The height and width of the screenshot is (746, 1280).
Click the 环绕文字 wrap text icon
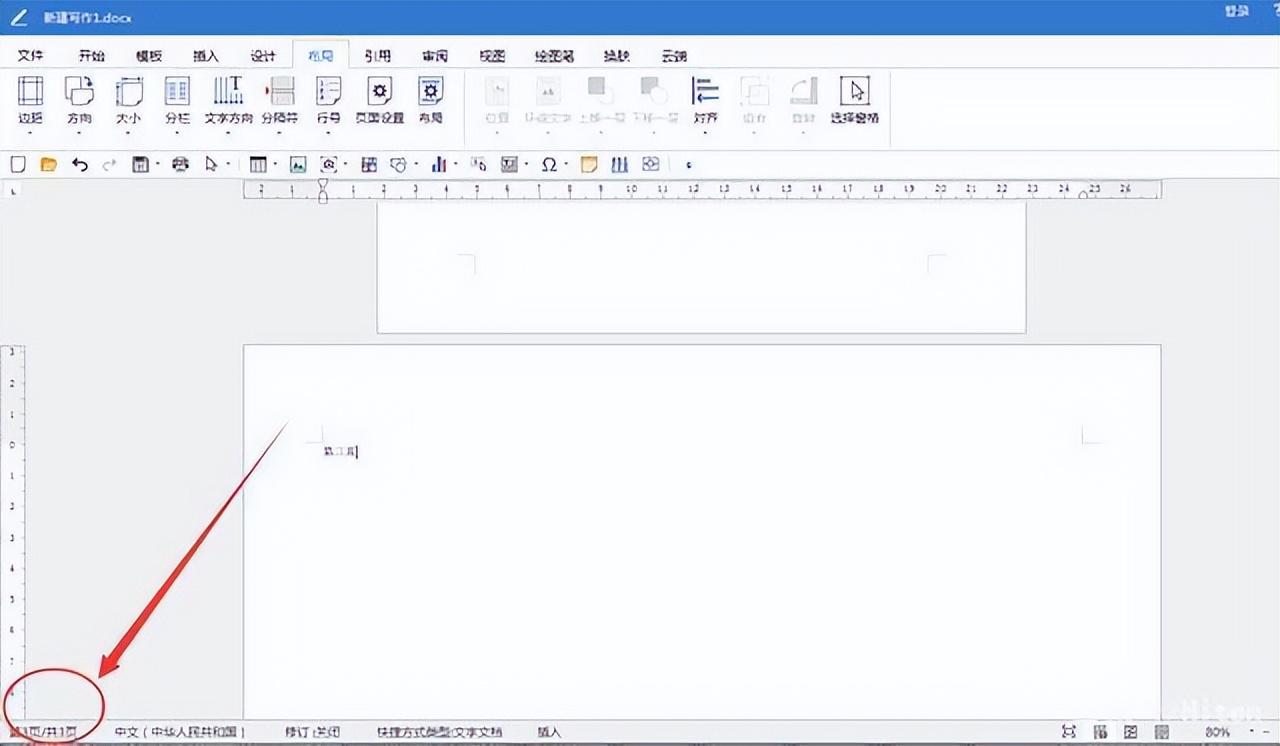tap(547, 91)
